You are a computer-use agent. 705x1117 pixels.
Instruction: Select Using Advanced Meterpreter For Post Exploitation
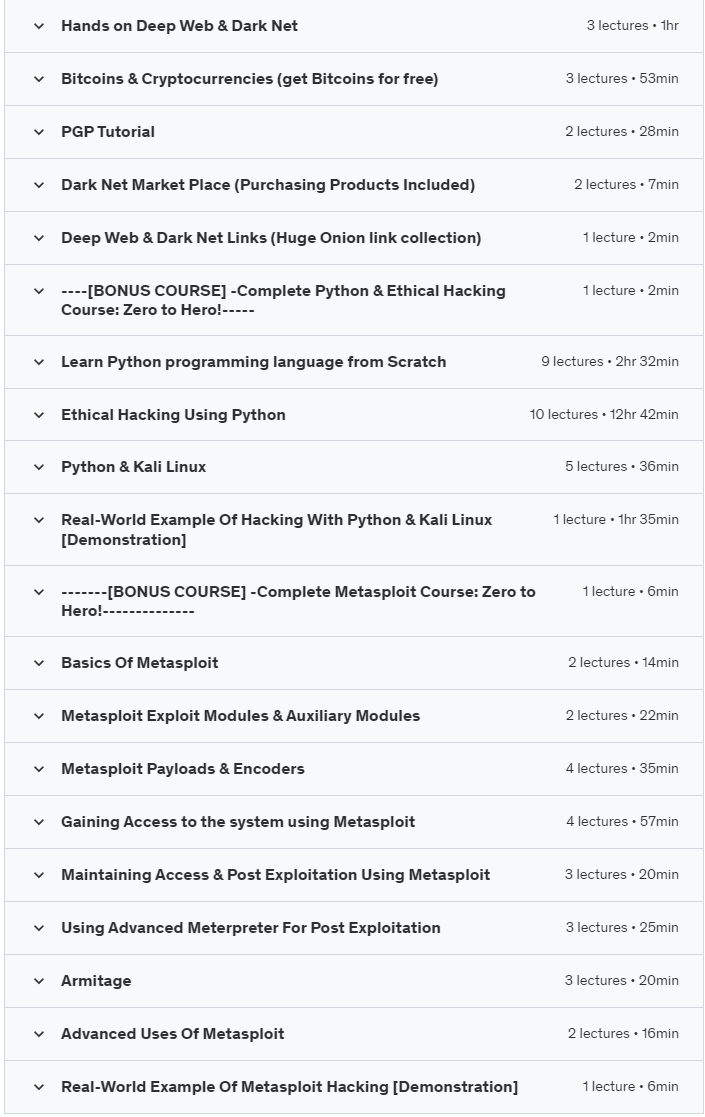[x=251, y=928]
